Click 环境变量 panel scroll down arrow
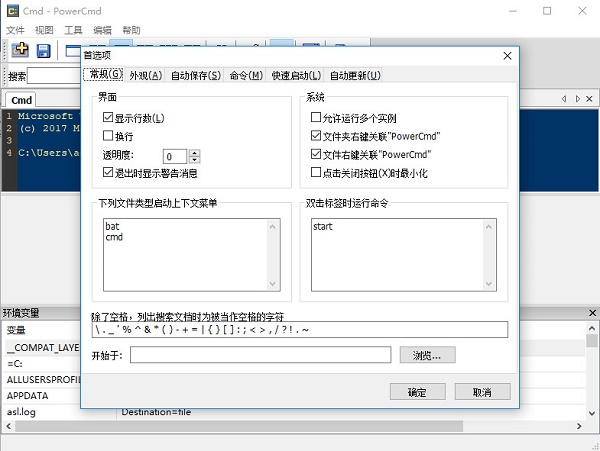Viewport: 600px width, 451px height. [592, 413]
